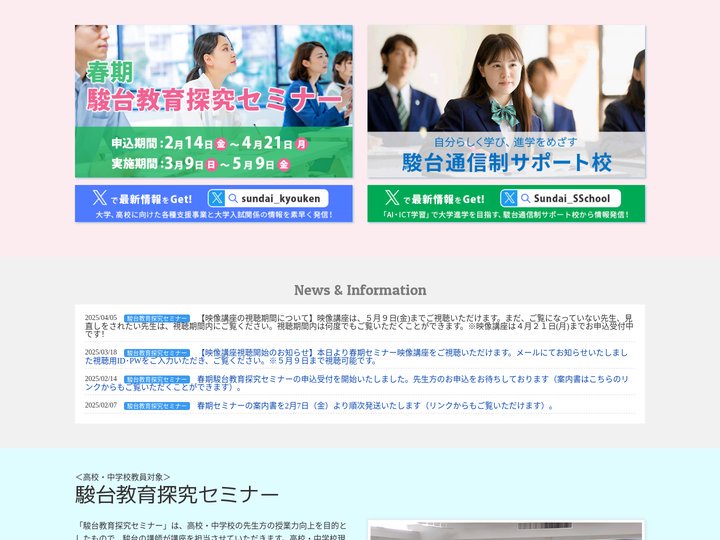Open the 春期 駿台教育探究セミナー banner

coord(214,101)
